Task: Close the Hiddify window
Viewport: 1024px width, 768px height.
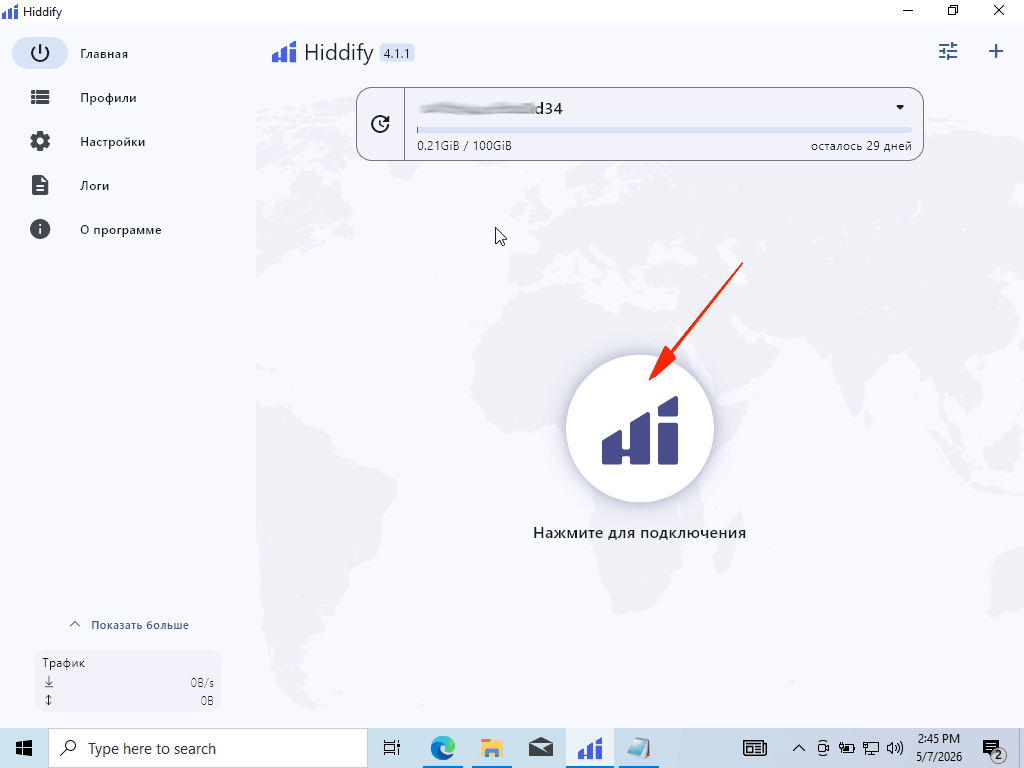Action: [x=999, y=10]
